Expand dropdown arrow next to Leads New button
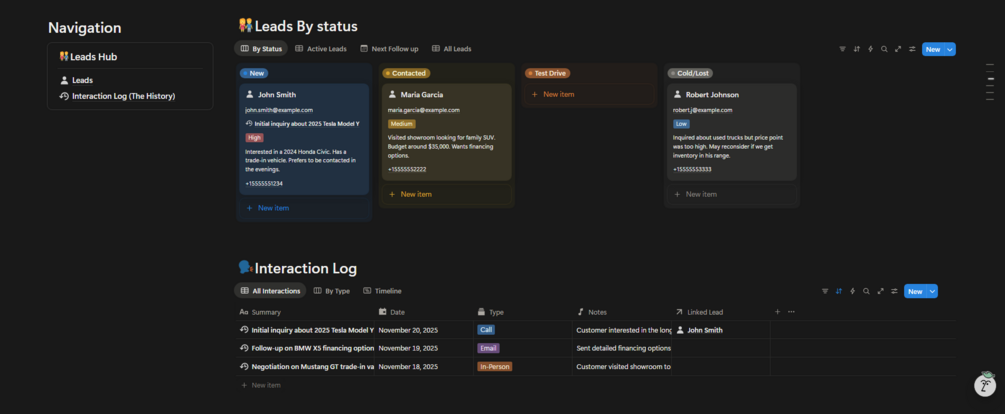 (950, 49)
